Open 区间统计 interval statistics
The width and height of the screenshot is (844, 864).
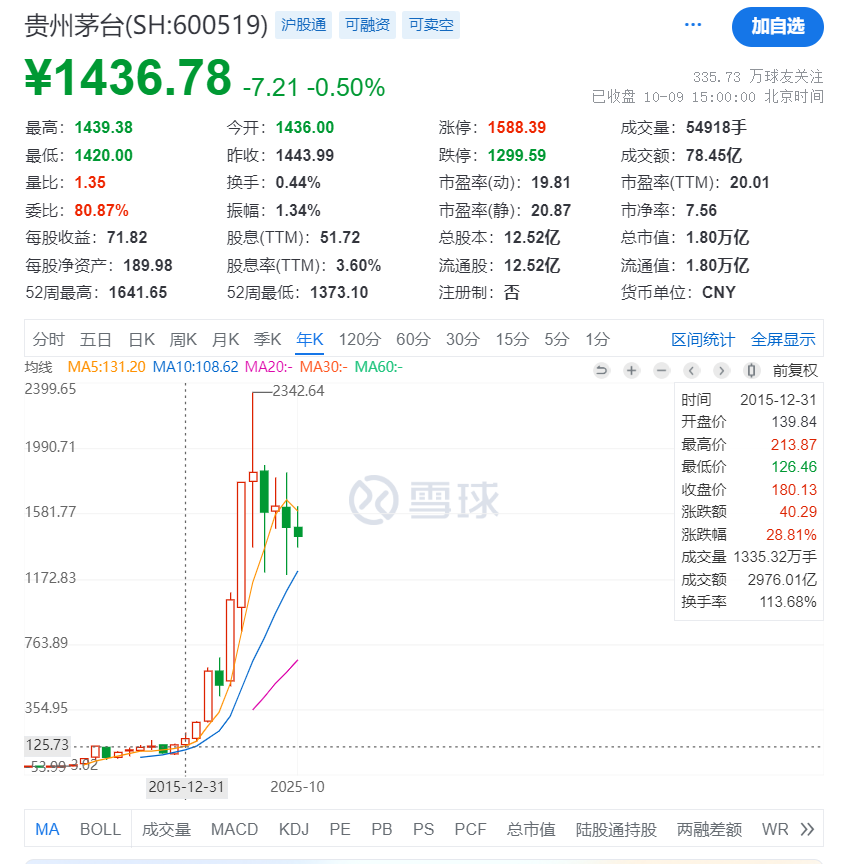[x=703, y=339]
